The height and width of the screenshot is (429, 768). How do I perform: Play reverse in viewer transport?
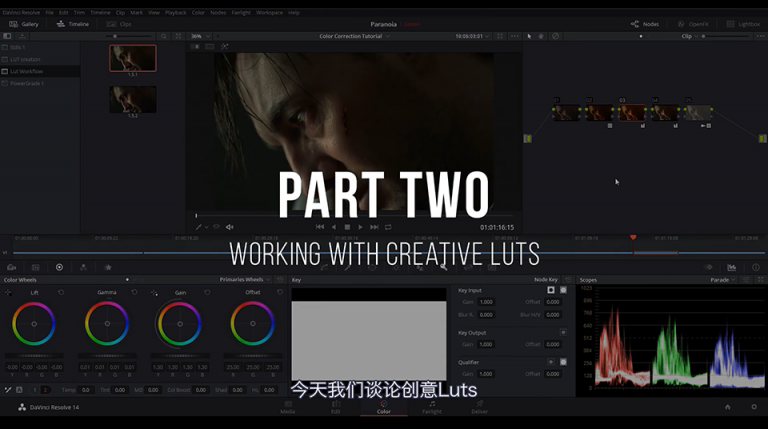334,227
